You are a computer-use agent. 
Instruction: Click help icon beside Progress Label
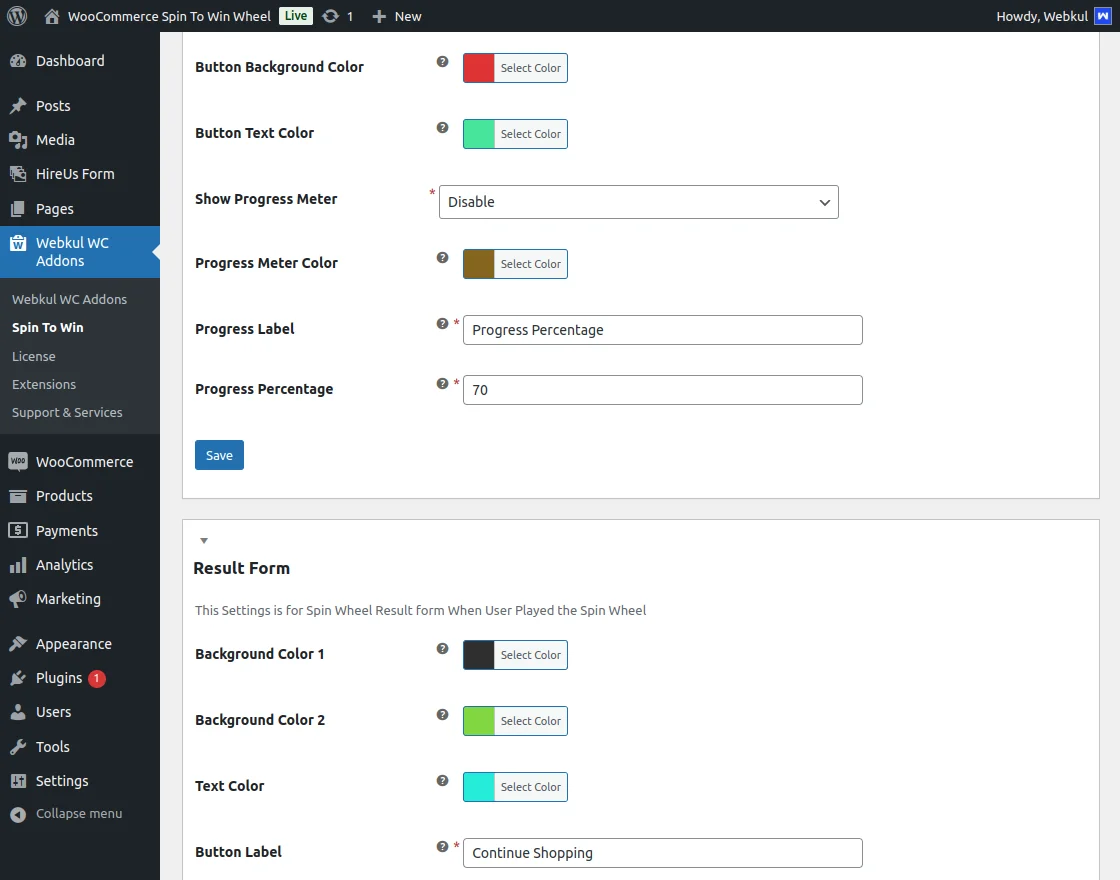[x=443, y=324]
